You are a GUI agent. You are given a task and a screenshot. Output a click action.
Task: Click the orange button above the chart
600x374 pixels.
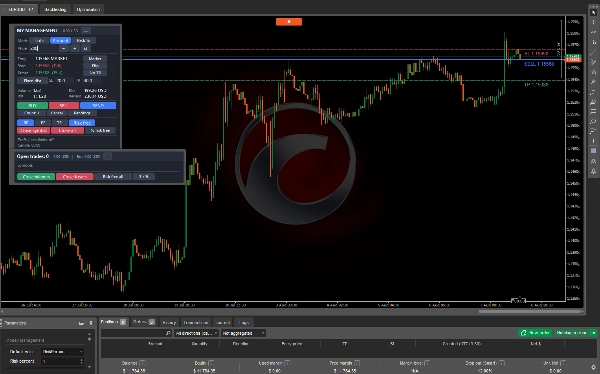pos(289,22)
